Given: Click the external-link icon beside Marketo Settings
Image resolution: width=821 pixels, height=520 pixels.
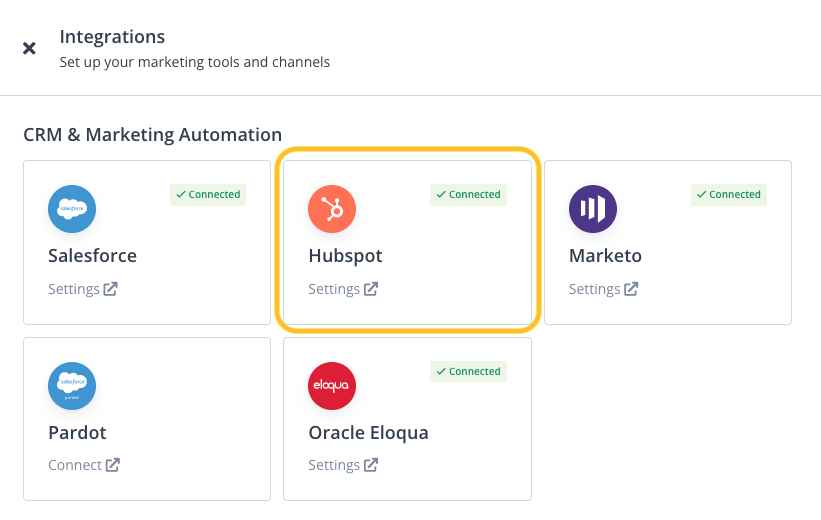Looking at the screenshot, I should pos(631,289).
